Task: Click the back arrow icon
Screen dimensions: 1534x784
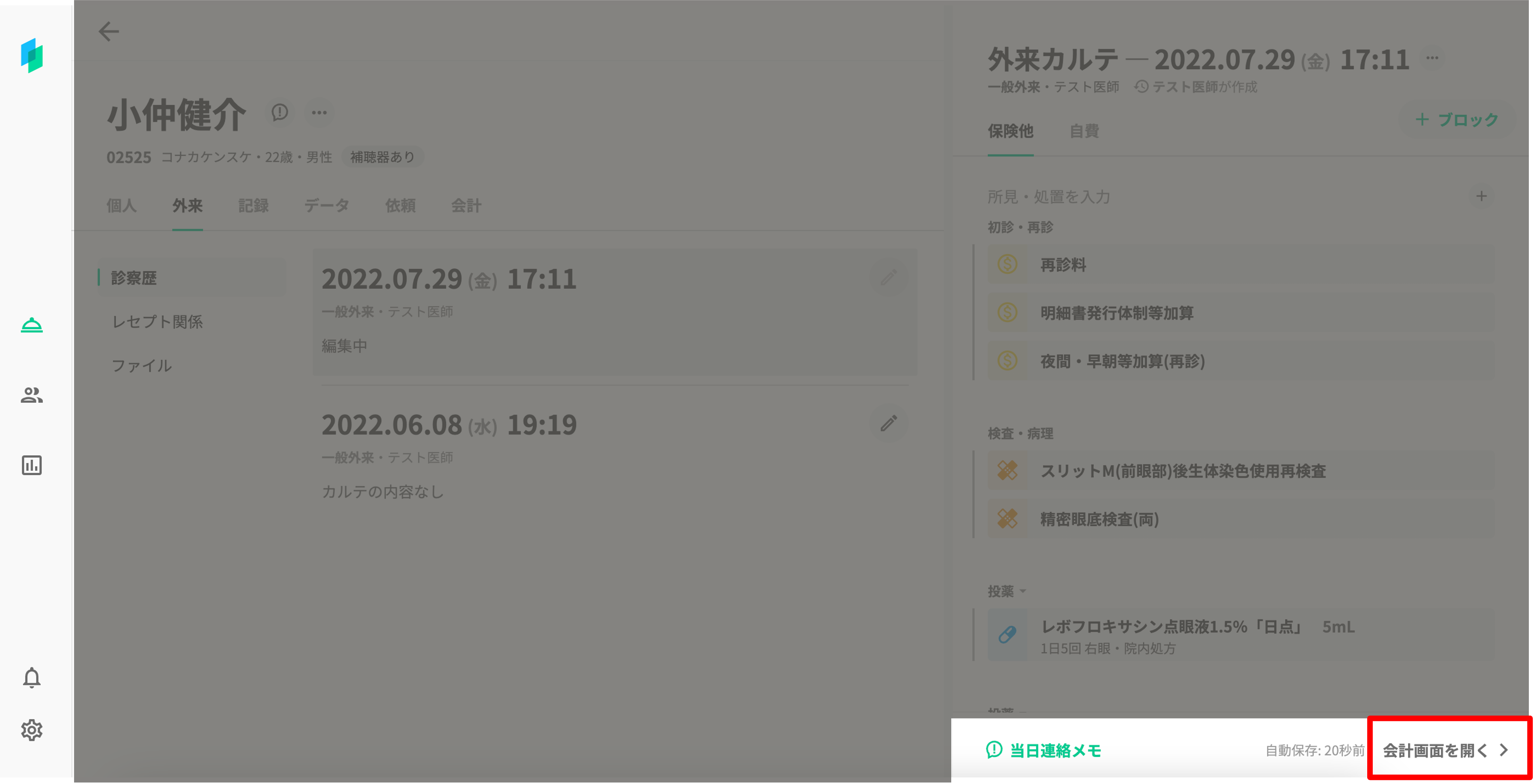Action: 109,32
